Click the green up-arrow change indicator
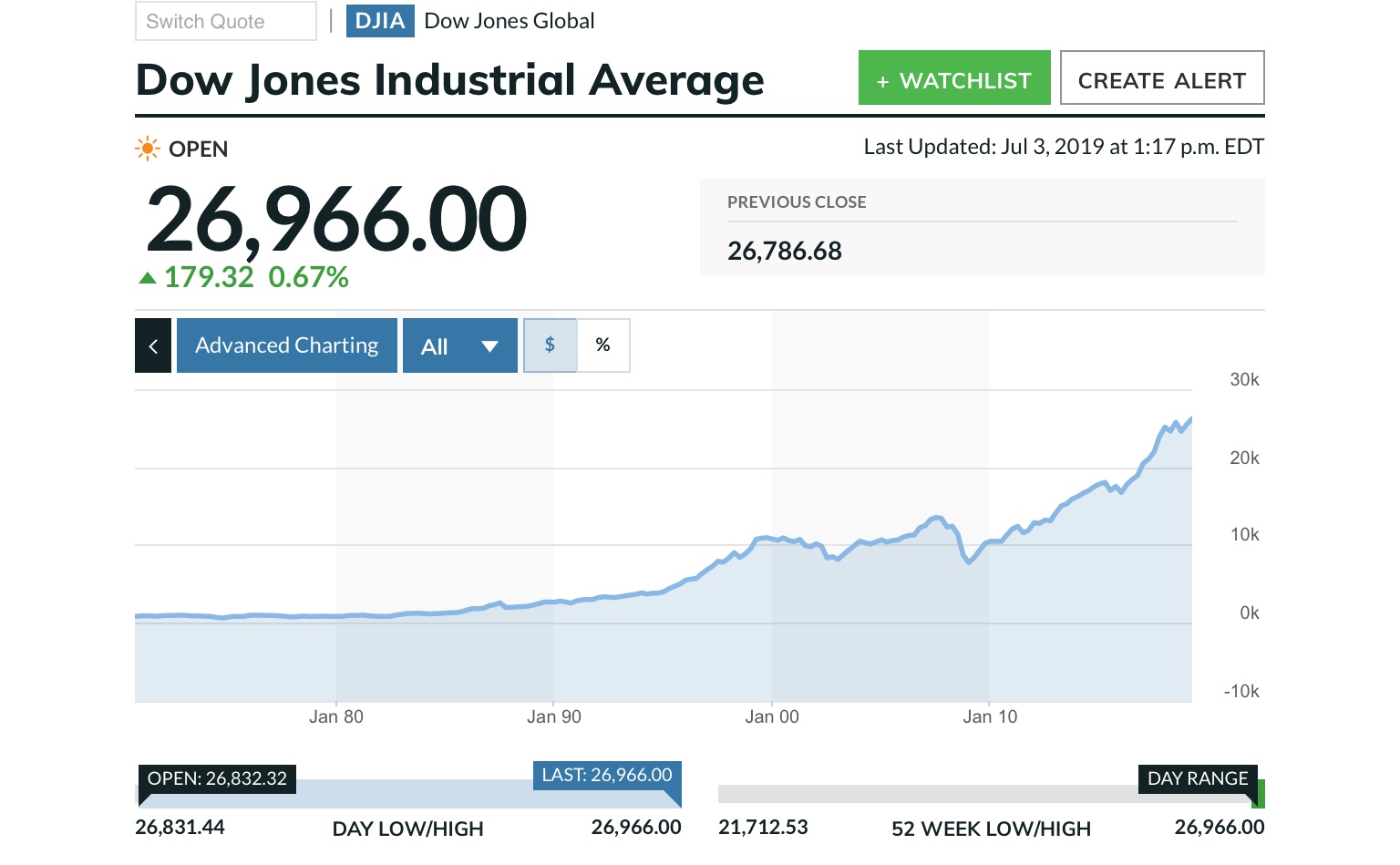This screenshot has height=865, width=1400. click(x=148, y=278)
